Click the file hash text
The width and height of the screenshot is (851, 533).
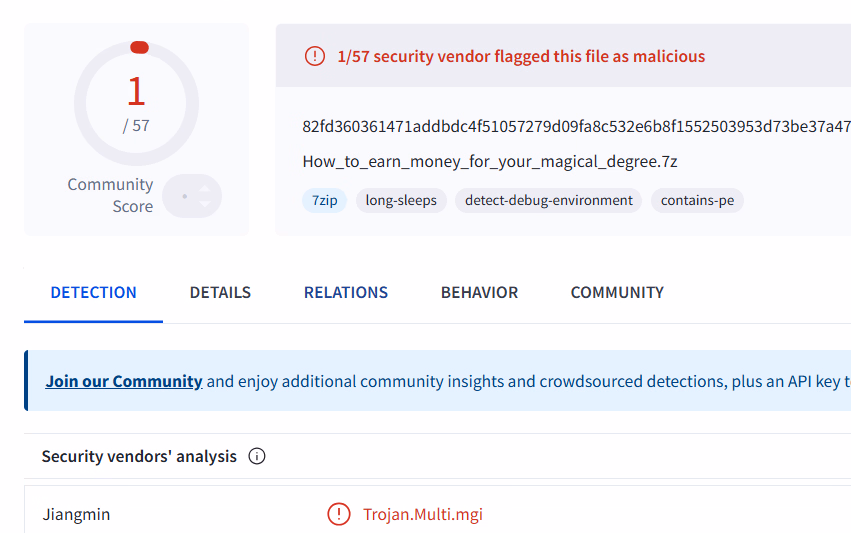tap(576, 126)
